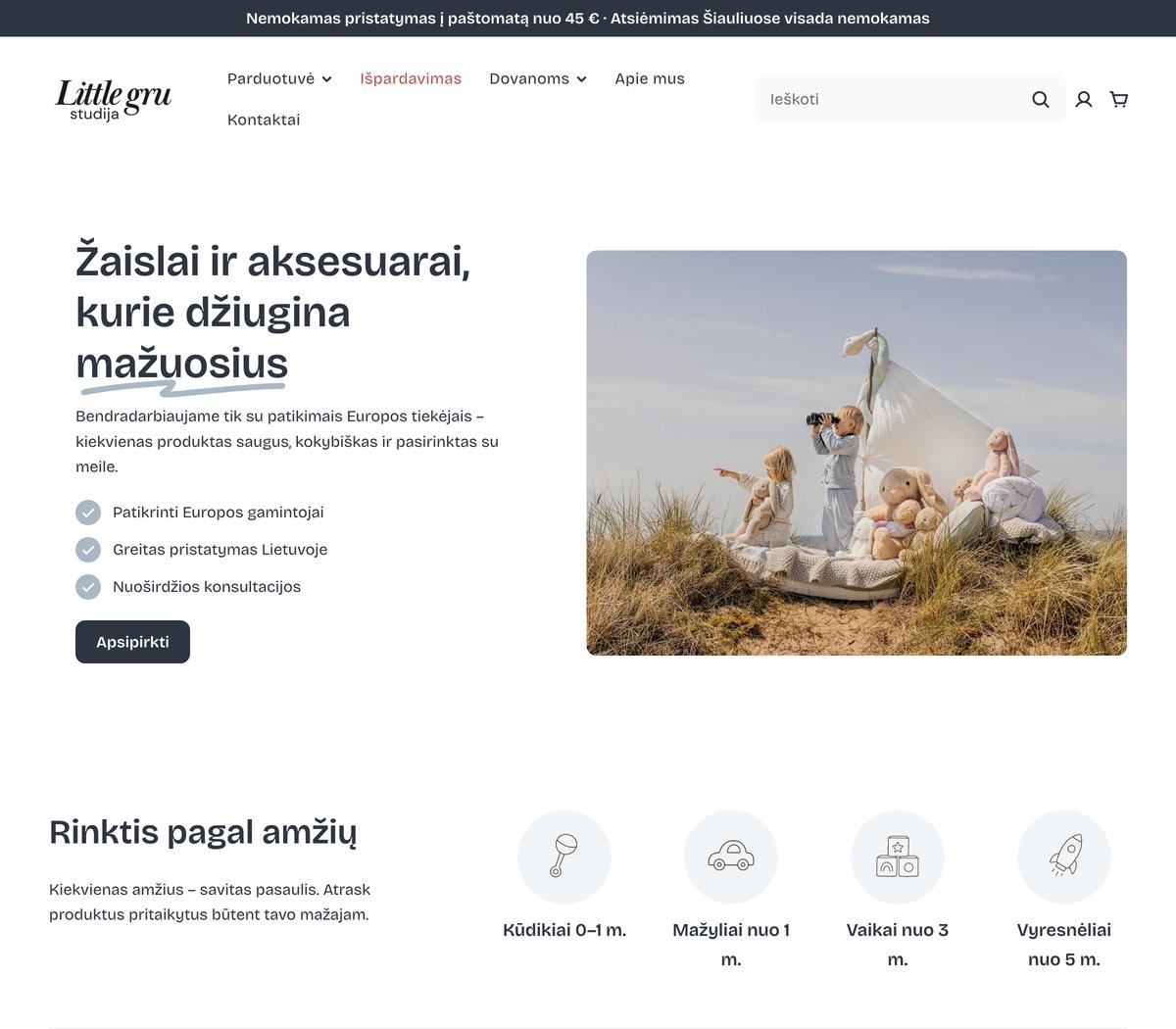
Task: Expand the Parduotuvė dropdown menu
Action: (x=279, y=78)
